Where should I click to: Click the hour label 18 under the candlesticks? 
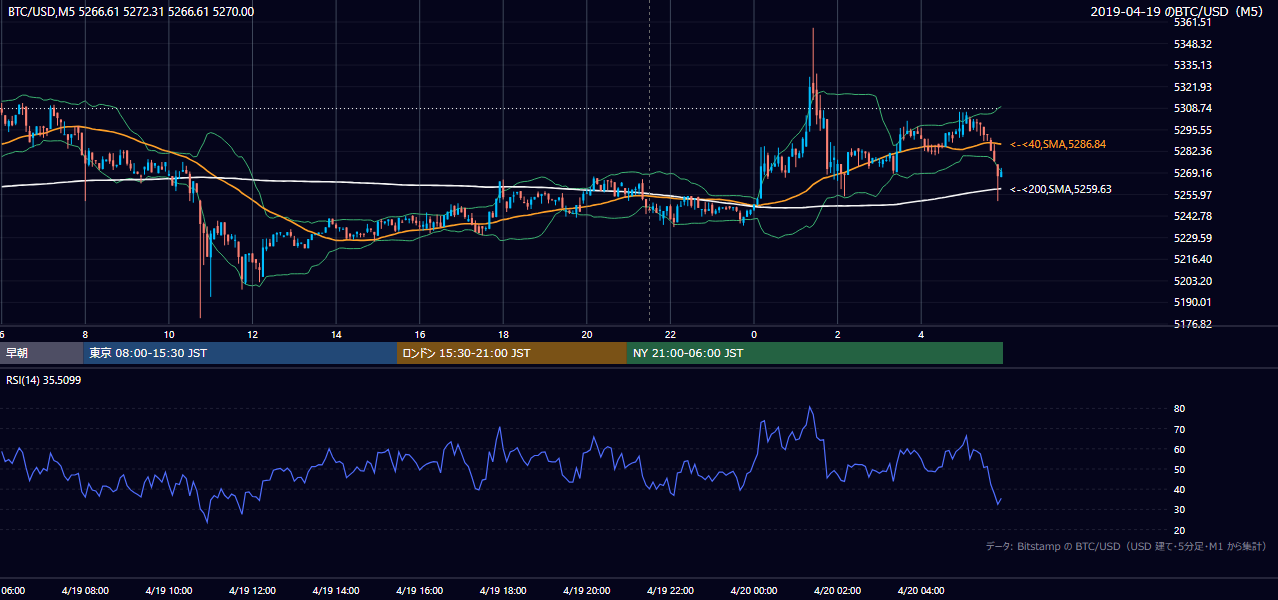504,334
